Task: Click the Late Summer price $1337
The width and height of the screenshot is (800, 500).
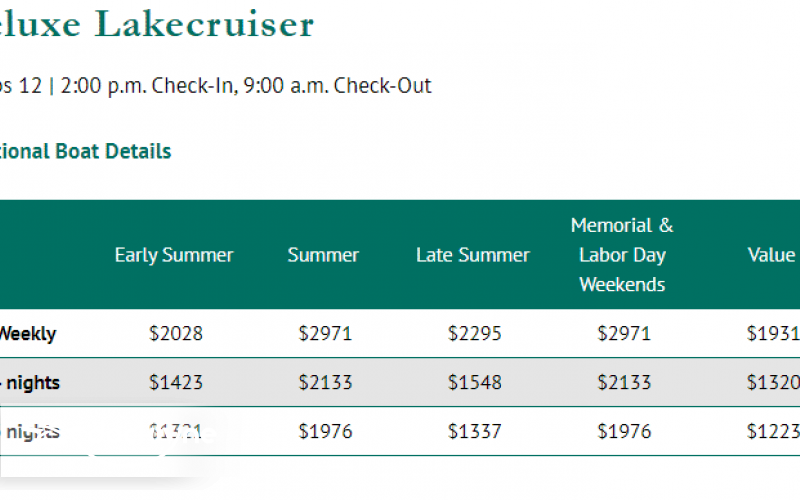Action: pyautogui.click(x=474, y=432)
